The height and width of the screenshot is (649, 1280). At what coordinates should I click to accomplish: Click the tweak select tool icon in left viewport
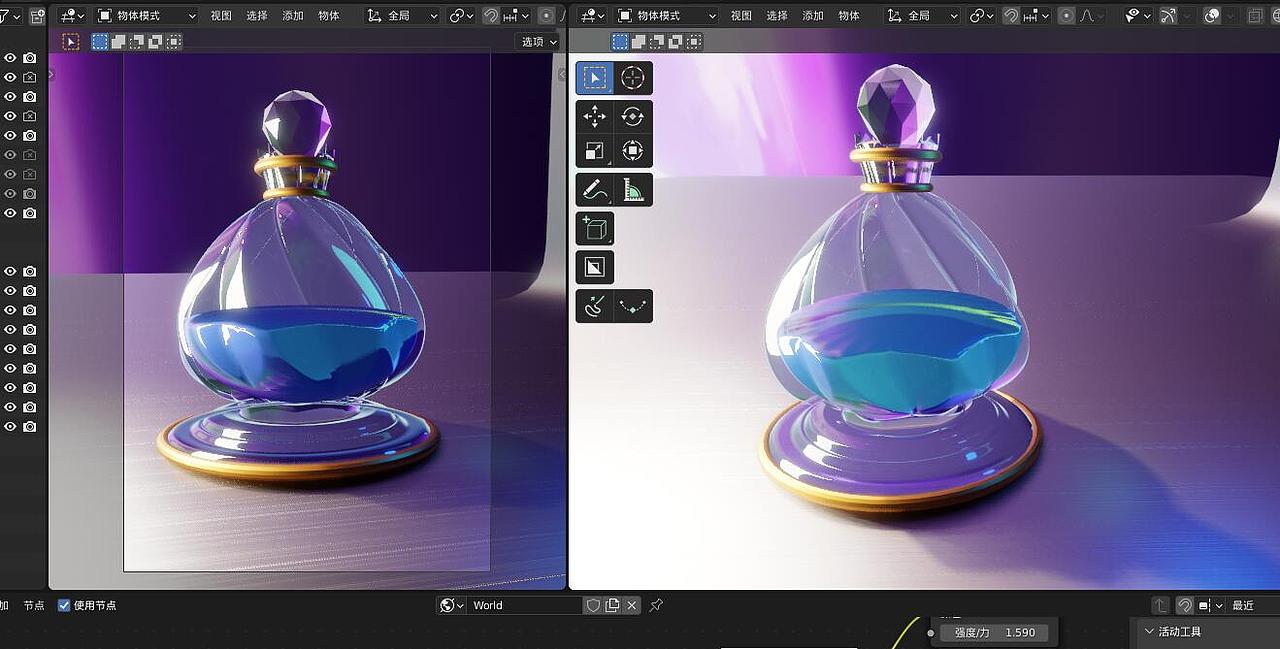[x=71, y=42]
